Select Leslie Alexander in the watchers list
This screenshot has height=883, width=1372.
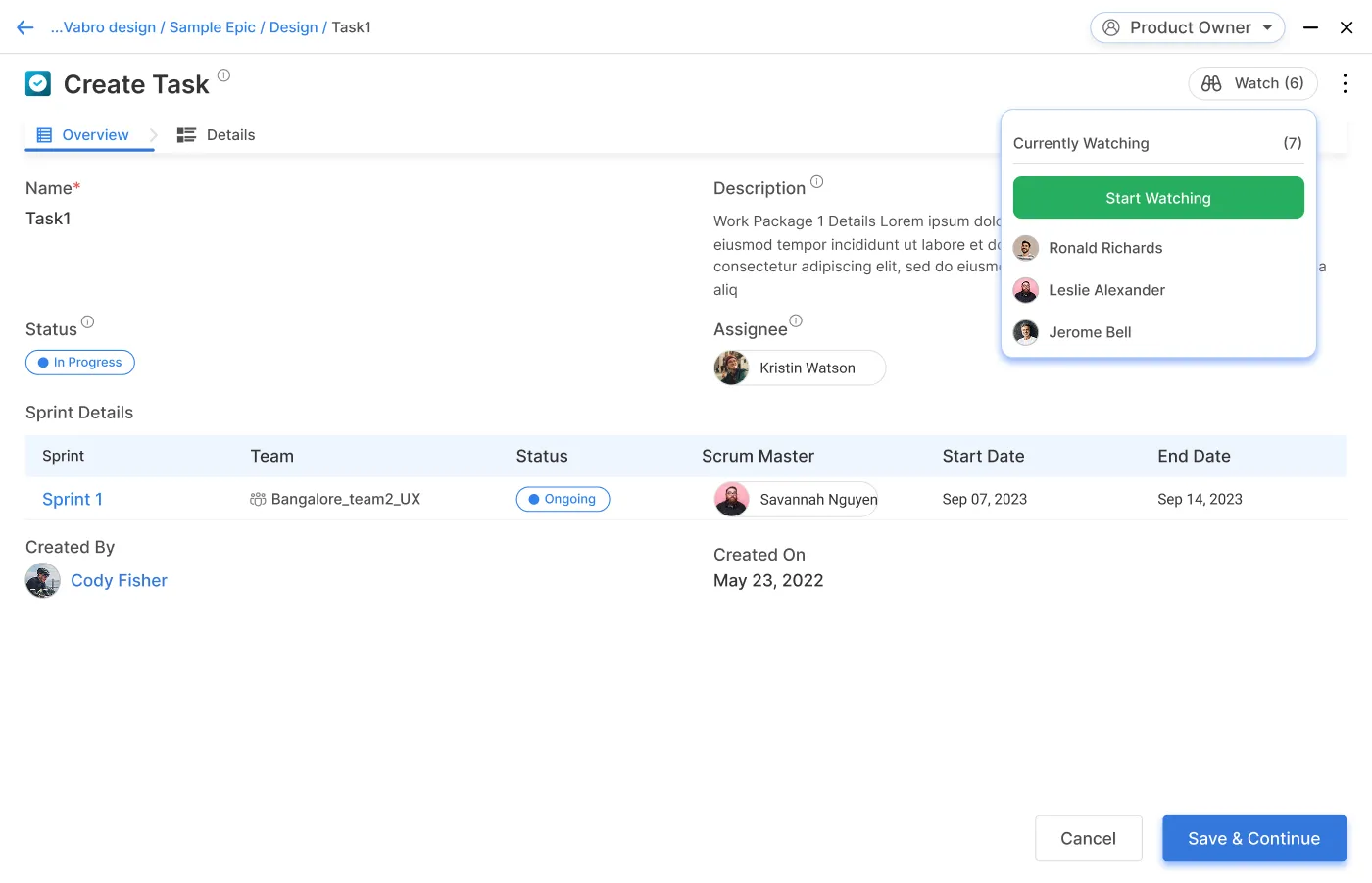pyautogui.click(x=1106, y=290)
